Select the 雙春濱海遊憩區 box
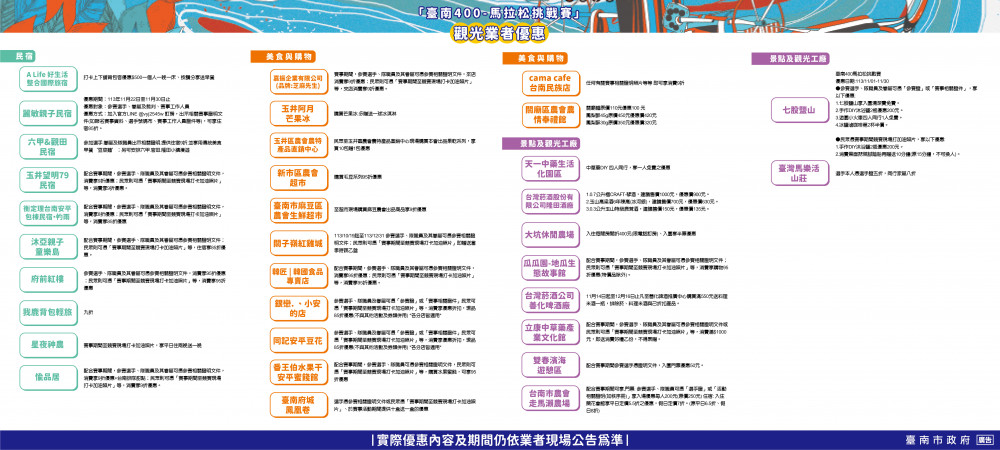The height and width of the screenshot is (450, 1000). point(550,365)
